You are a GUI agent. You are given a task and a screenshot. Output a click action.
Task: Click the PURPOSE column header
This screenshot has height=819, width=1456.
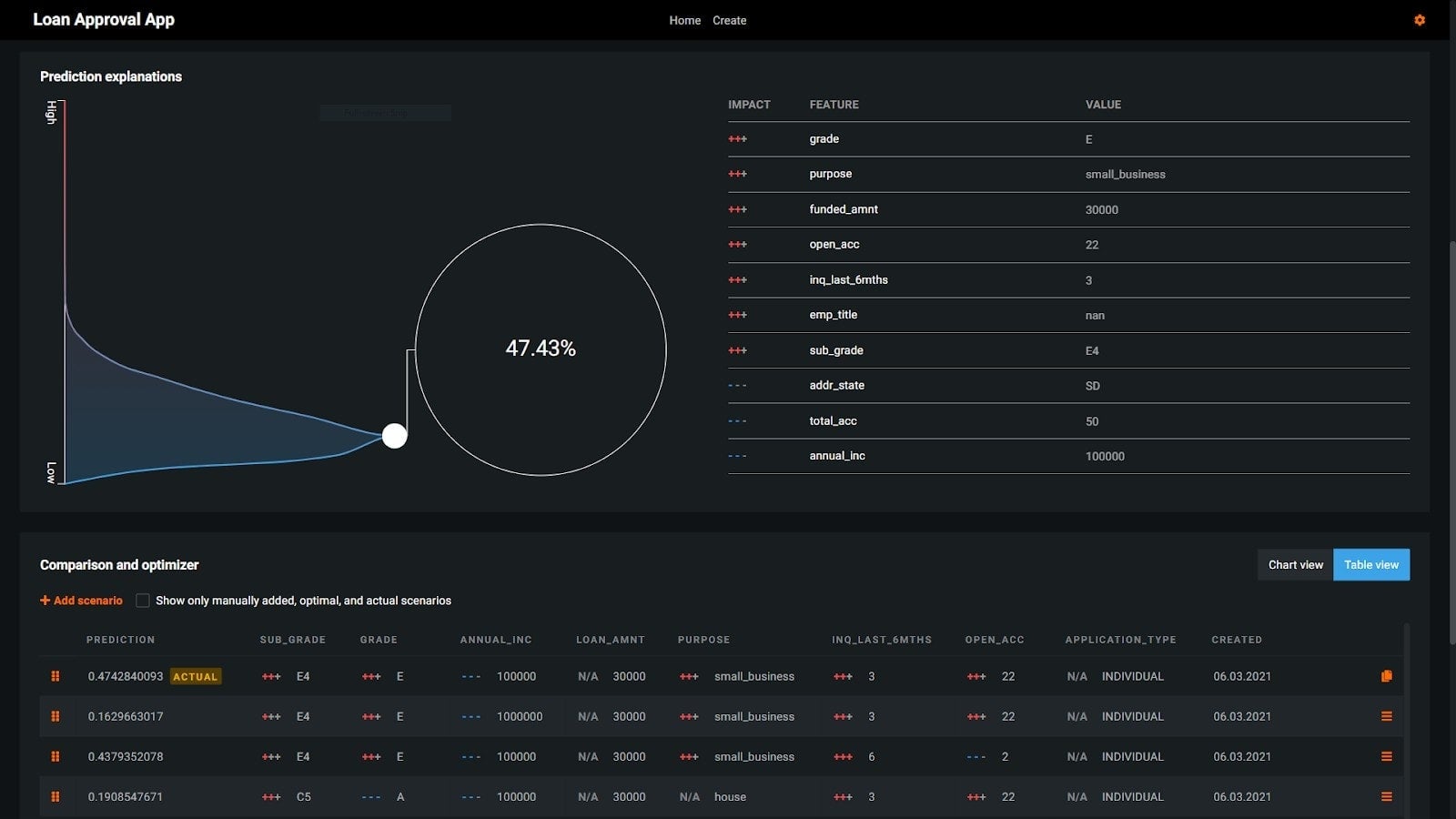(704, 640)
